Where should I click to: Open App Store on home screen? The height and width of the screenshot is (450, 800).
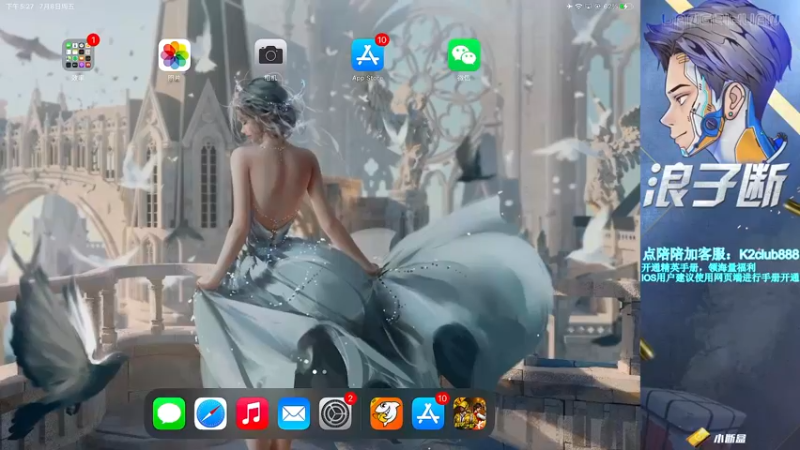(367, 55)
